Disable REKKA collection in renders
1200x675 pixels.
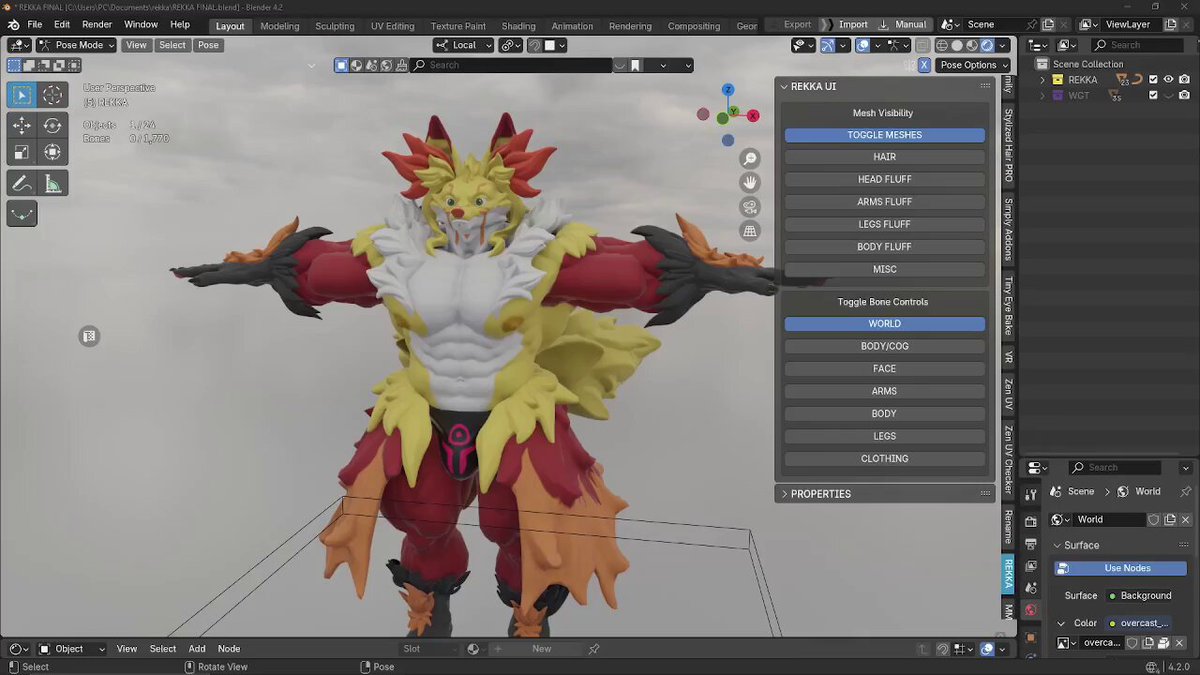click(x=1184, y=80)
